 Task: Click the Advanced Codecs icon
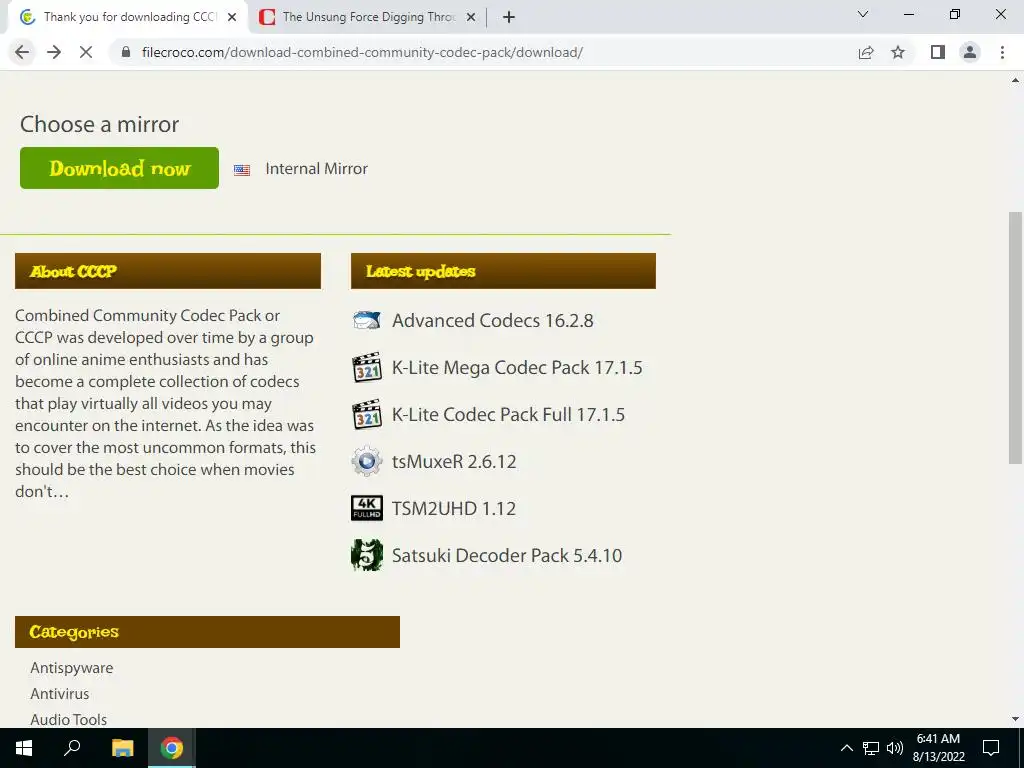point(367,320)
